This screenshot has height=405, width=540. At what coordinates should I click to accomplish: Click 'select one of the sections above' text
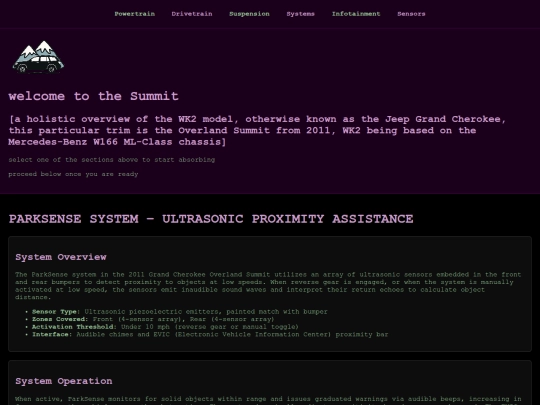coord(112,160)
